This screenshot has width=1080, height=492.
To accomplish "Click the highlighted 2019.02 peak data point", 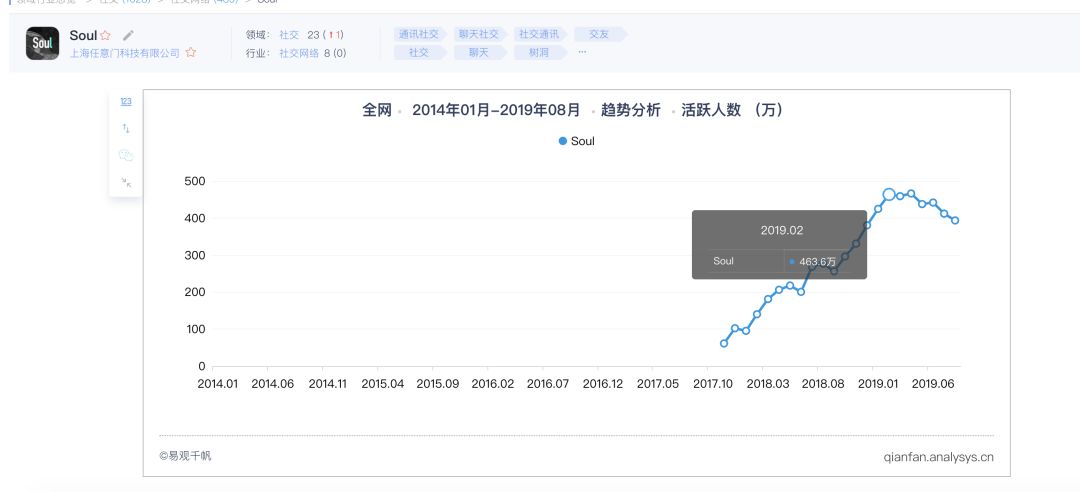I will coord(889,194).
